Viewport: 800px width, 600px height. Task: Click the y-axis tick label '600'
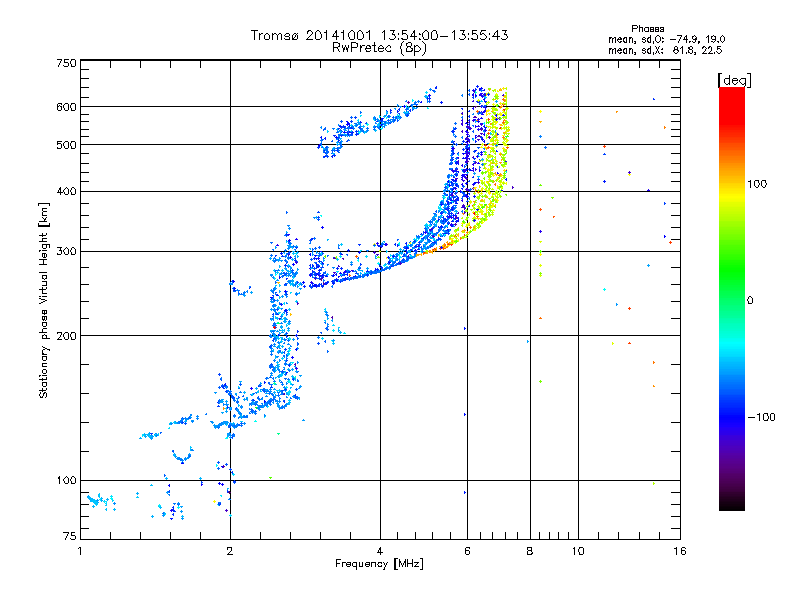click(x=66, y=107)
